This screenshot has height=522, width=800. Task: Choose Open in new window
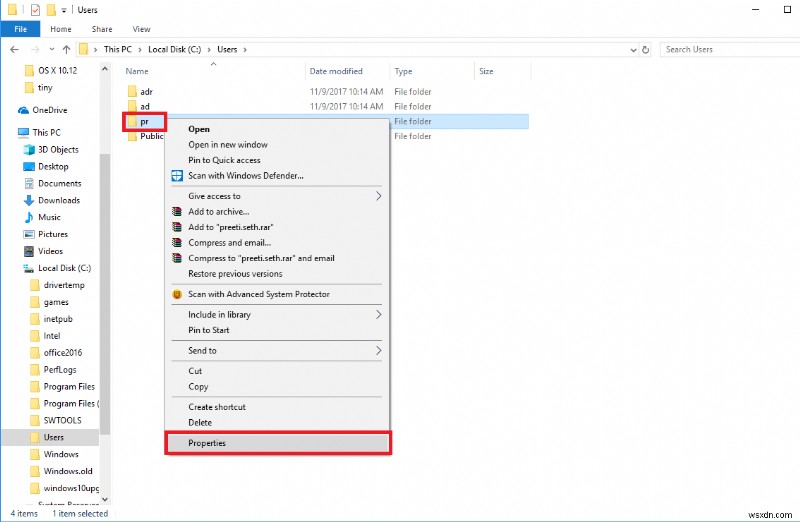(x=228, y=144)
